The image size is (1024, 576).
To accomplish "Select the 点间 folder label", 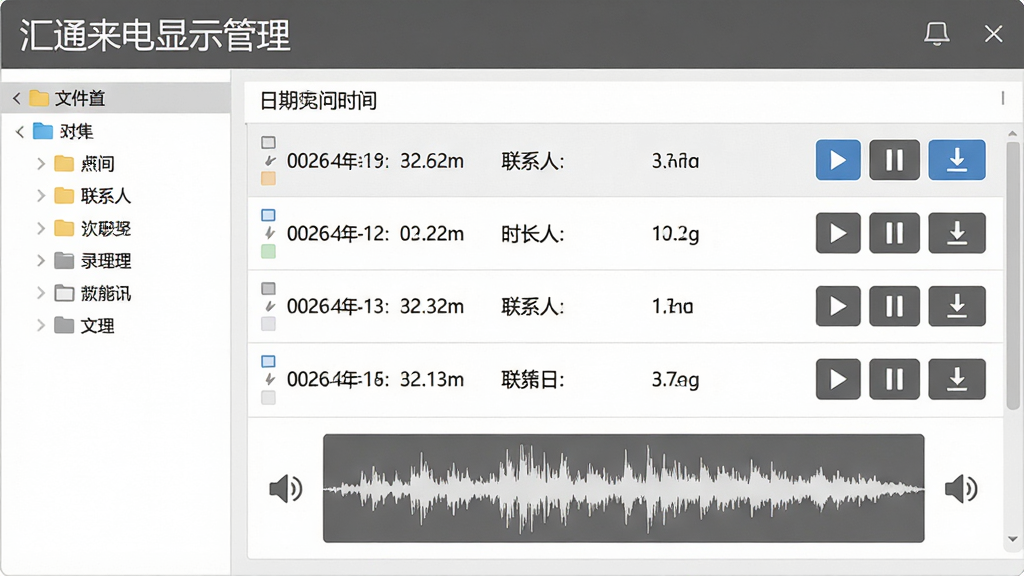I will [98, 163].
